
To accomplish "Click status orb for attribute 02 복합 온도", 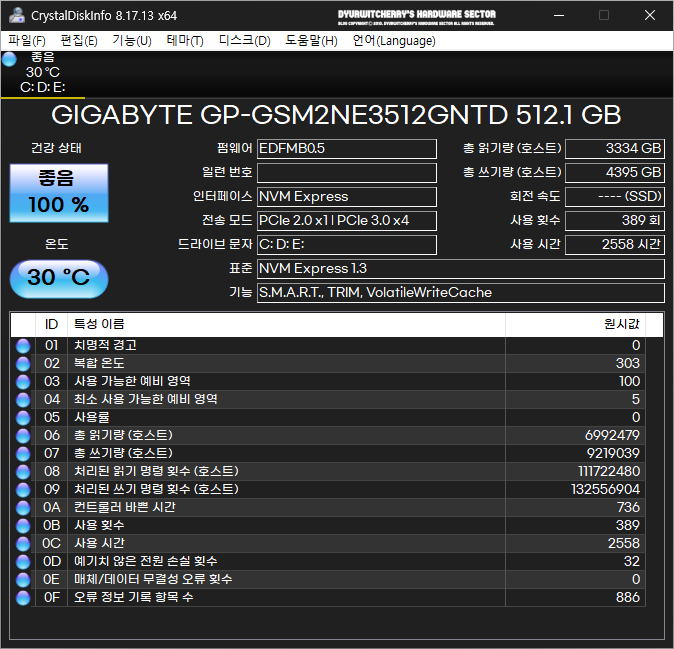I will [x=23, y=364].
